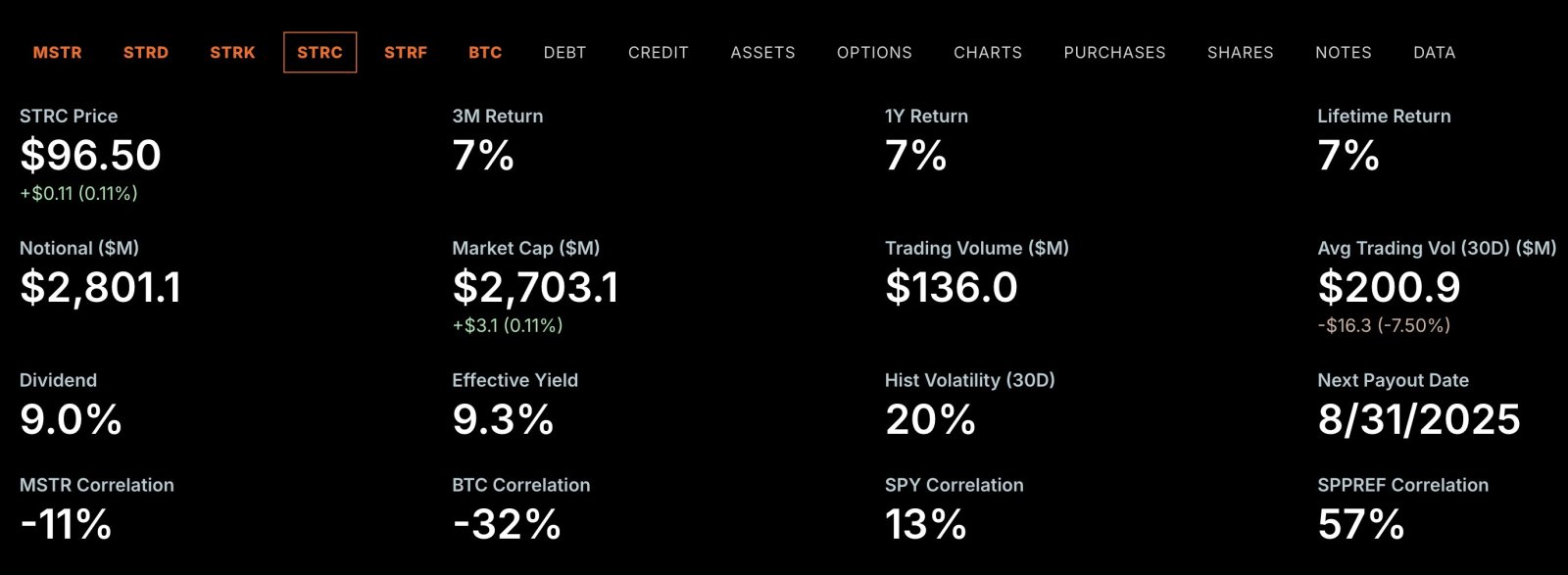Open the BTC tab
Viewport: 1568px width, 575px height.
(x=485, y=53)
